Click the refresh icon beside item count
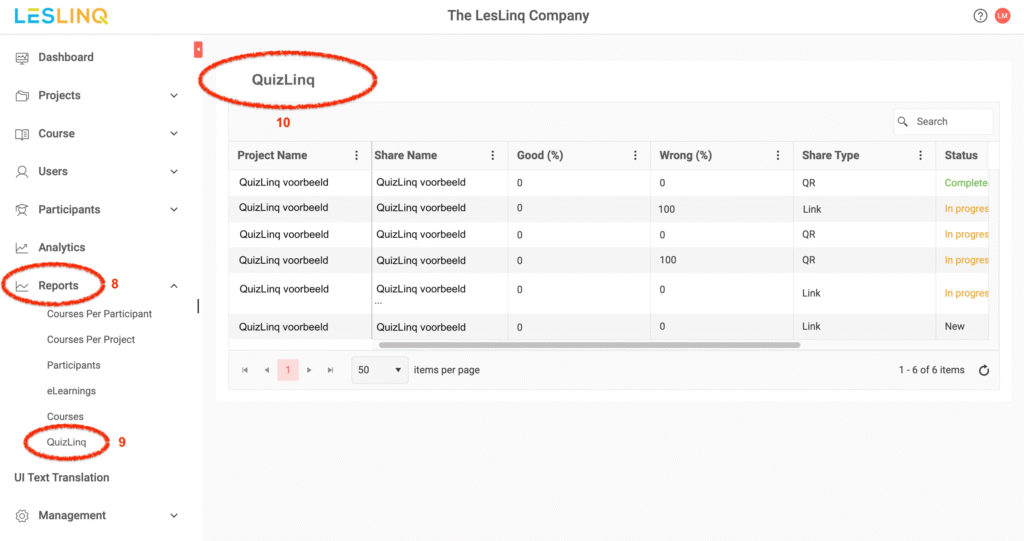 pos(984,370)
